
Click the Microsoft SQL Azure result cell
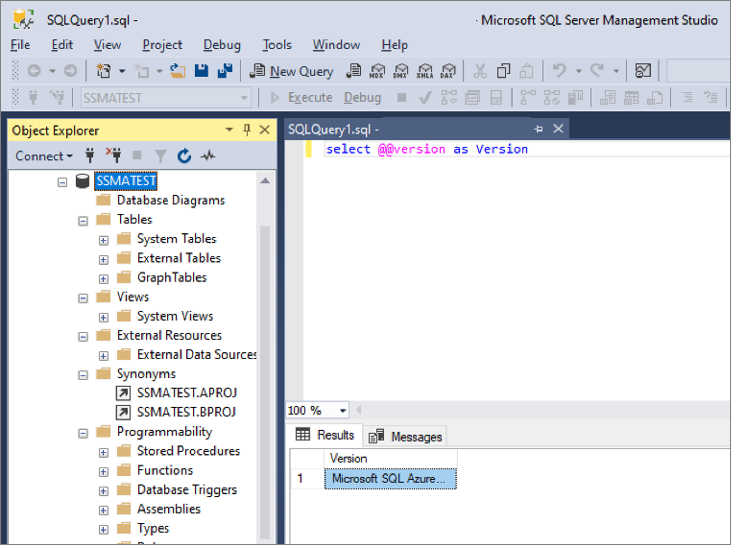click(x=390, y=479)
